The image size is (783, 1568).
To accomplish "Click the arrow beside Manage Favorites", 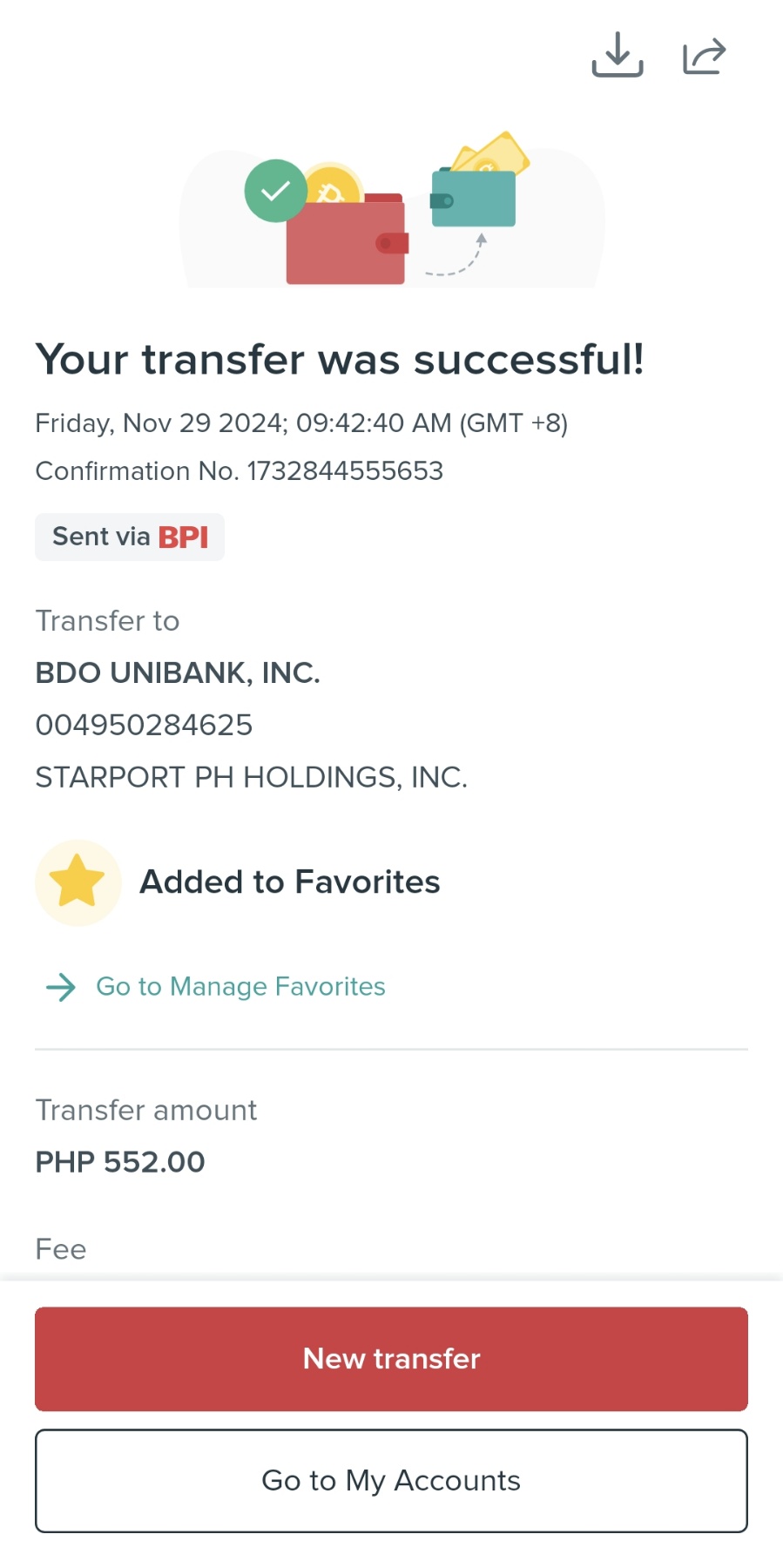I will (x=61, y=987).
